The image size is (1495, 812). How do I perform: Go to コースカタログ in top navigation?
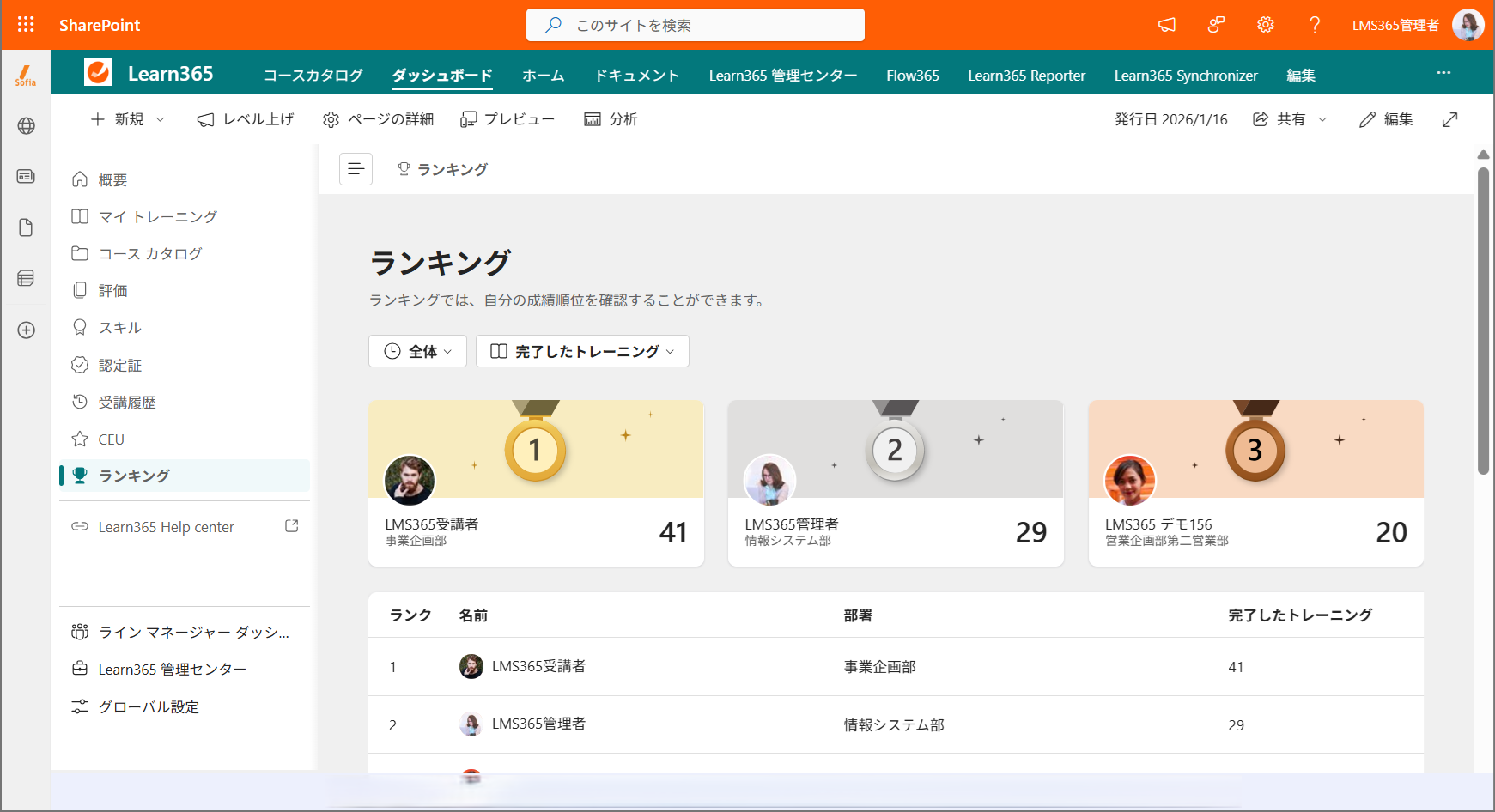tap(313, 76)
